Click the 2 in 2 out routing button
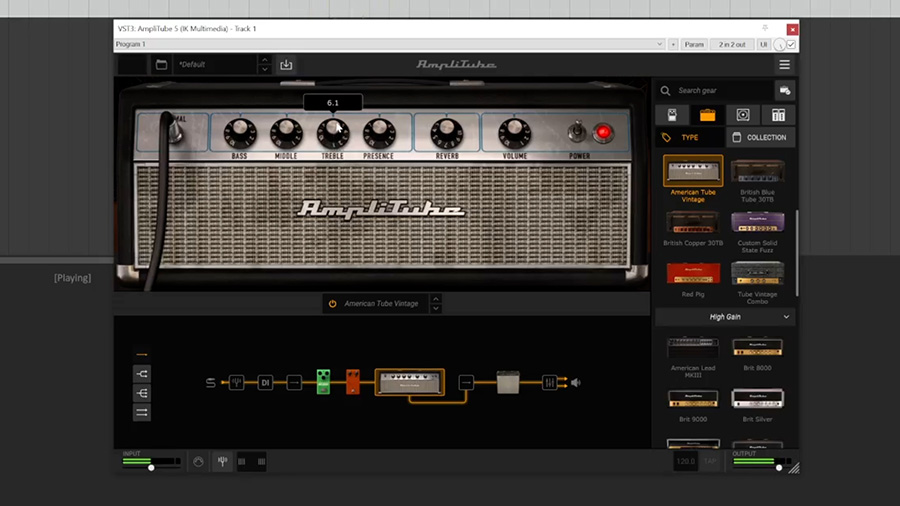Viewport: 900px width, 506px height. tap(732, 44)
